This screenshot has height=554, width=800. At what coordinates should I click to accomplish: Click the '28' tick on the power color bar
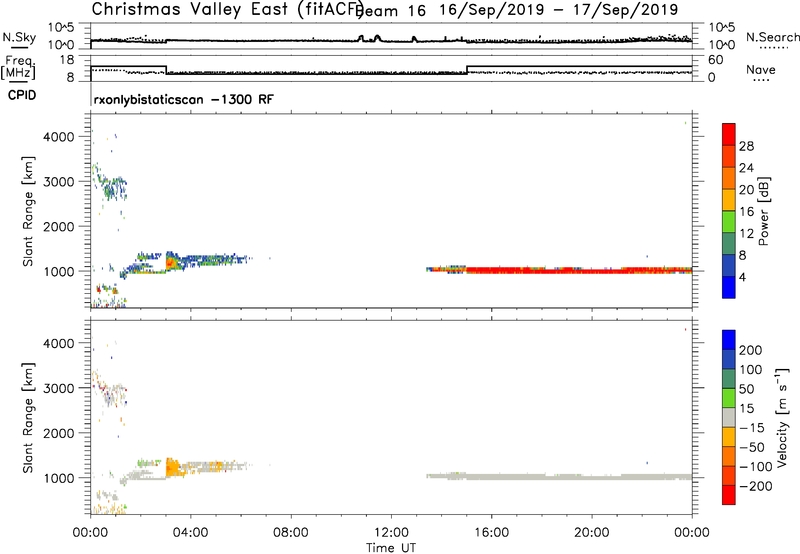click(746, 146)
